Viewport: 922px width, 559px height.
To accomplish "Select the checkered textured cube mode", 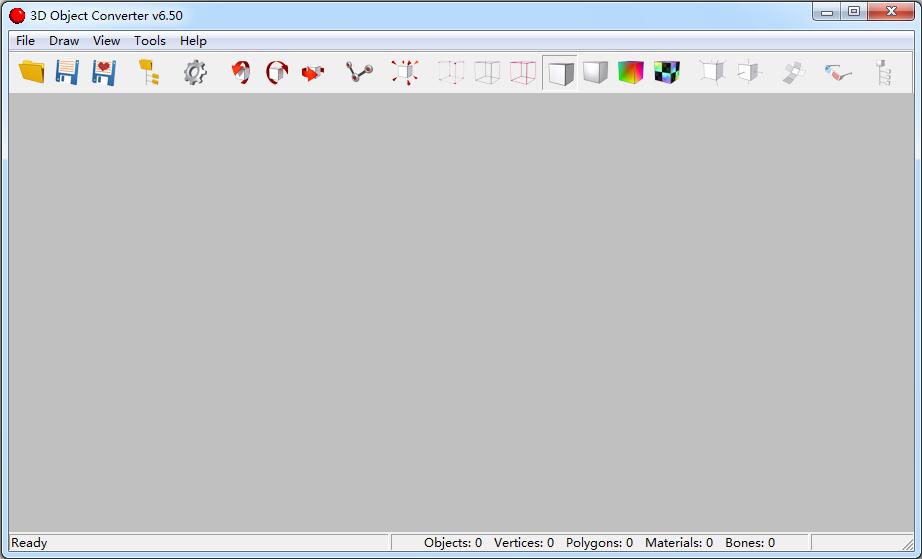I will pos(667,72).
